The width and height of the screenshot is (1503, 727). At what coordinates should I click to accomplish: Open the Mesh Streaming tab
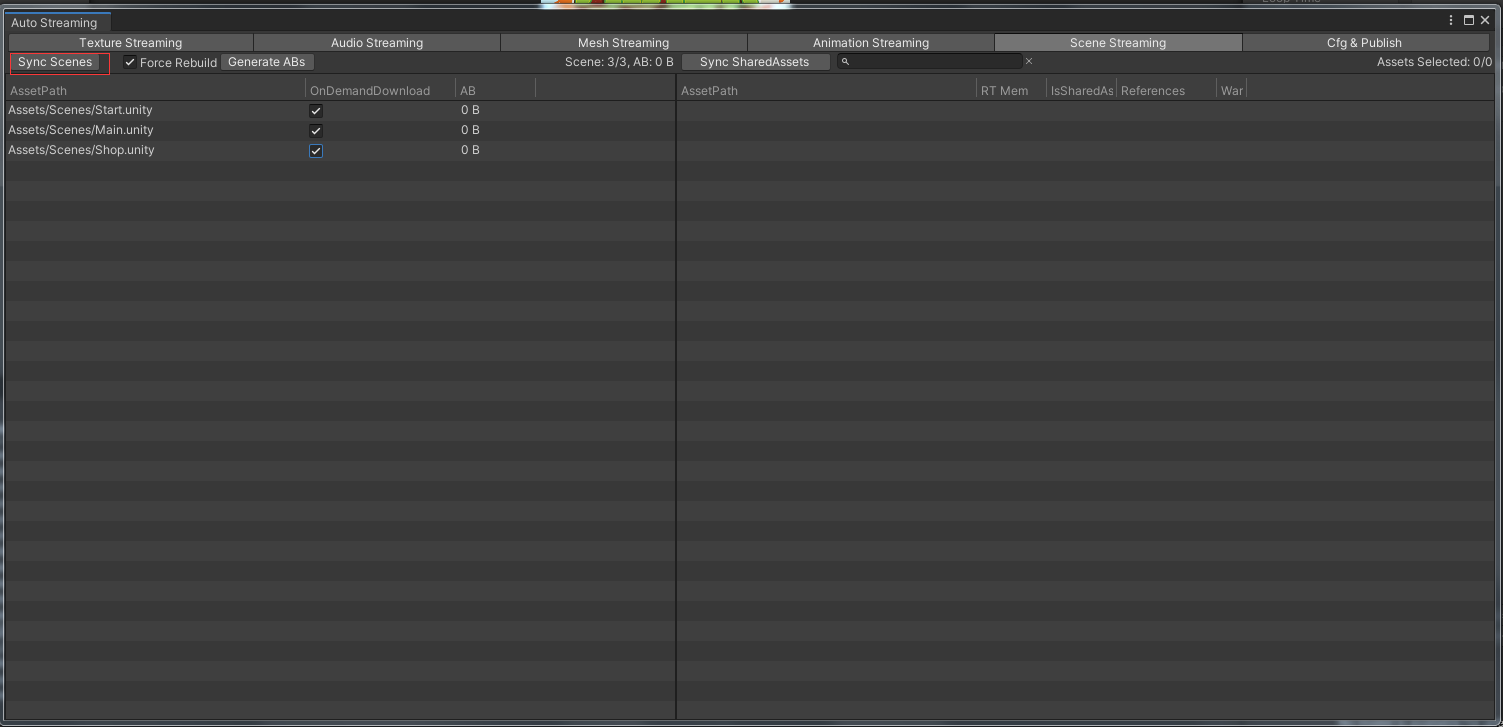624,42
